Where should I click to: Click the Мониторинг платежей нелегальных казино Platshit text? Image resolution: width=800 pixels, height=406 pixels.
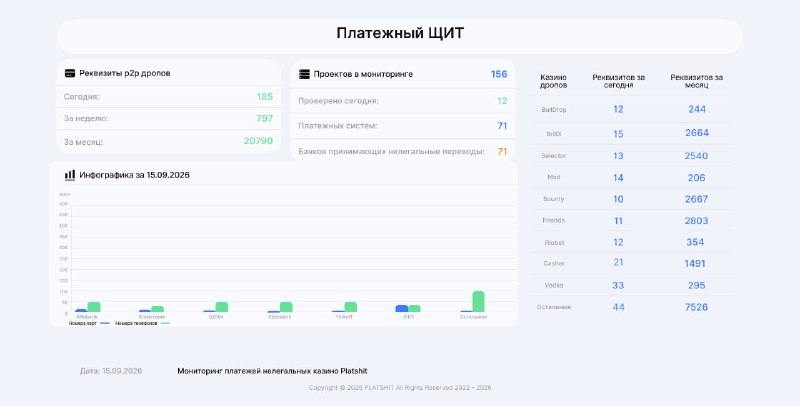pos(272,371)
